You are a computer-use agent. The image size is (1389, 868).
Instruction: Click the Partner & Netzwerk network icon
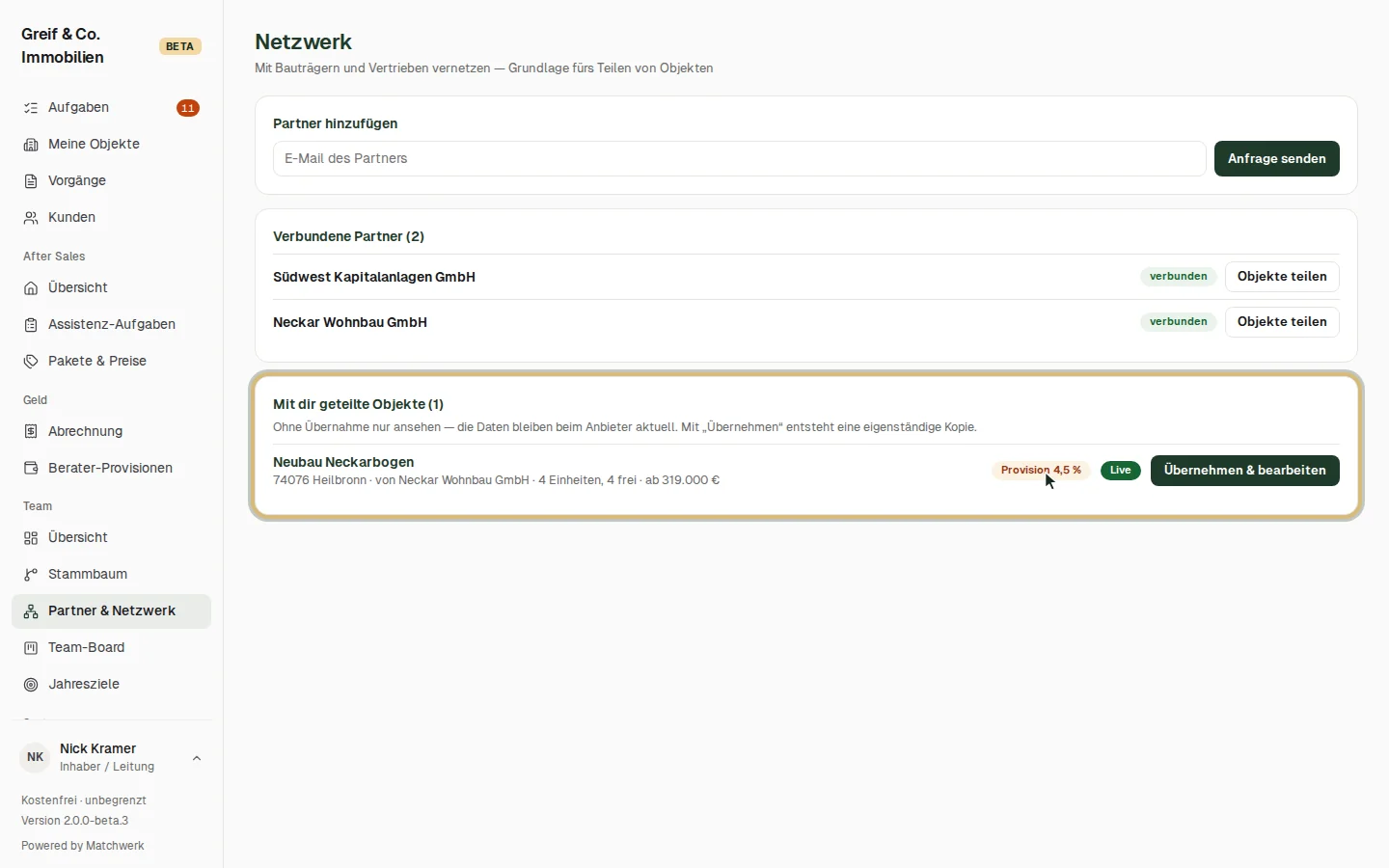click(31, 611)
